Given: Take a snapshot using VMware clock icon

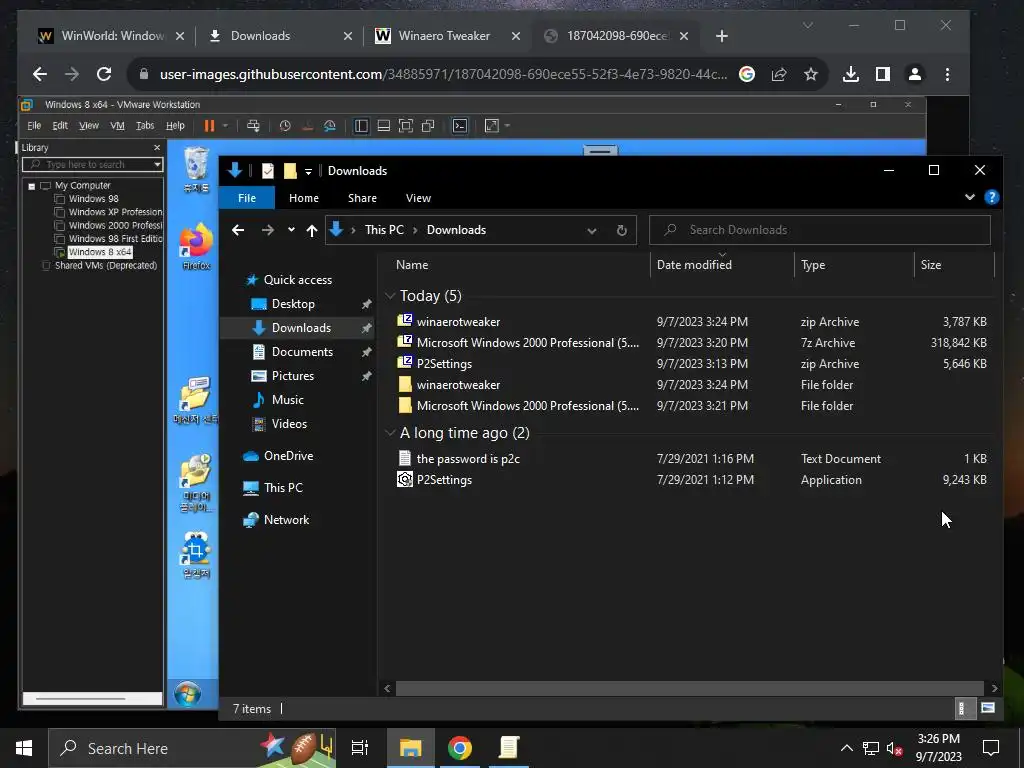Looking at the screenshot, I should 285,125.
